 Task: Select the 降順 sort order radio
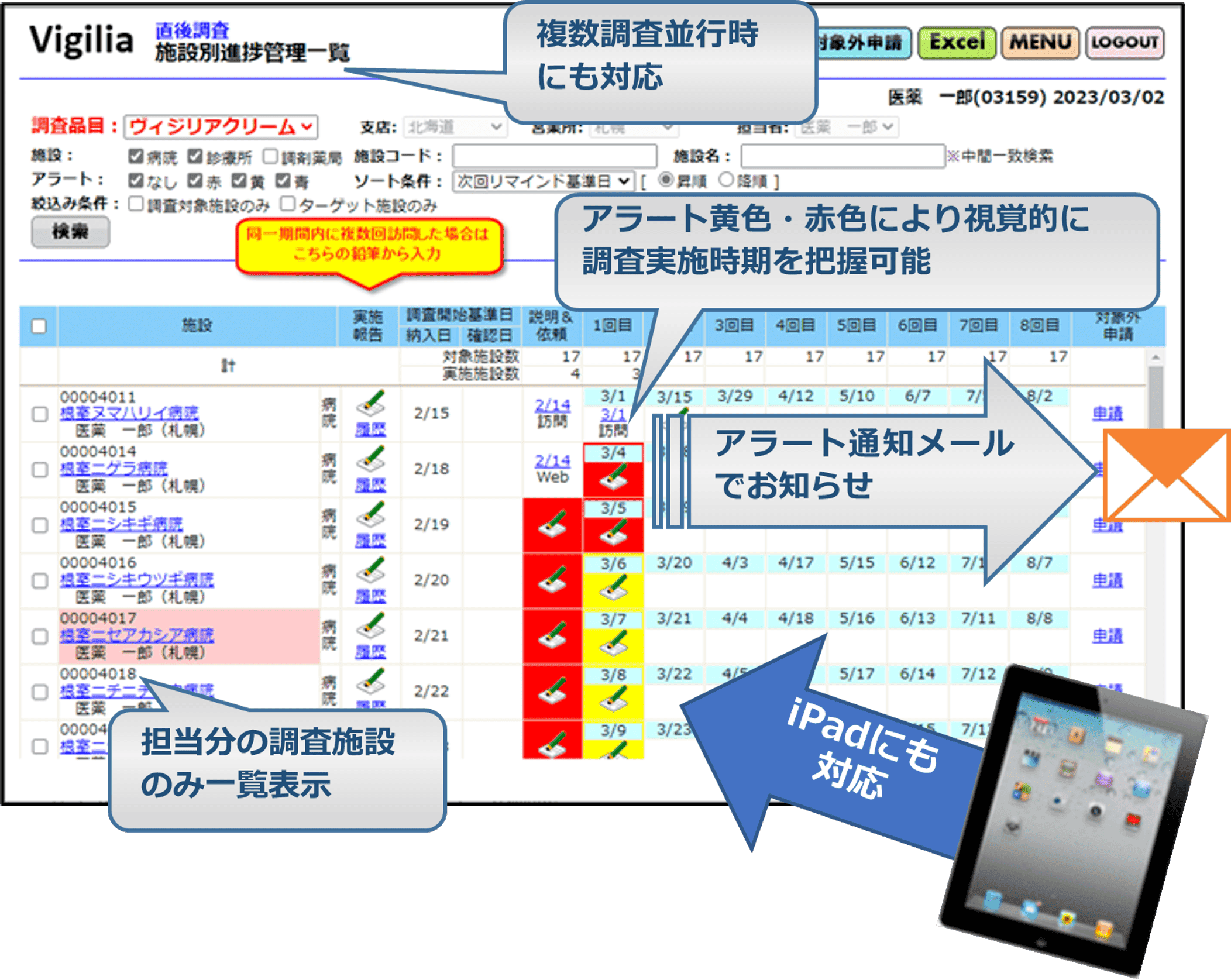coord(726,180)
